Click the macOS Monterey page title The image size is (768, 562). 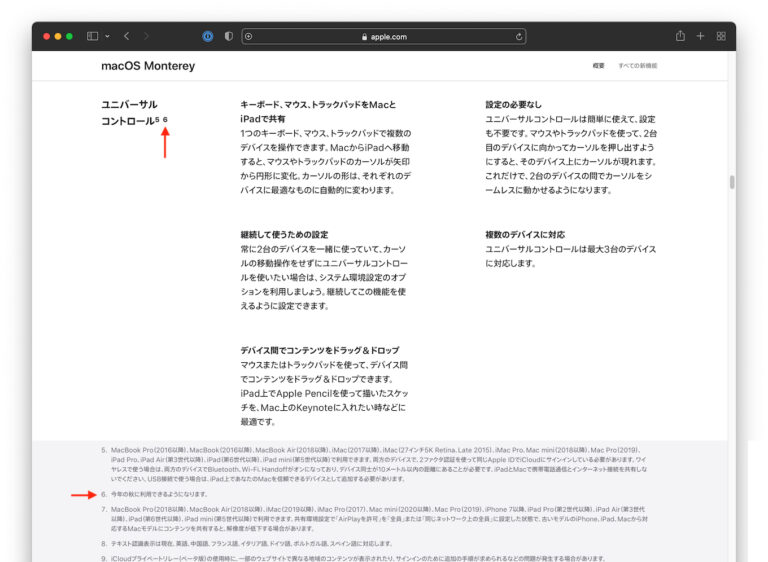pos(148,66)
